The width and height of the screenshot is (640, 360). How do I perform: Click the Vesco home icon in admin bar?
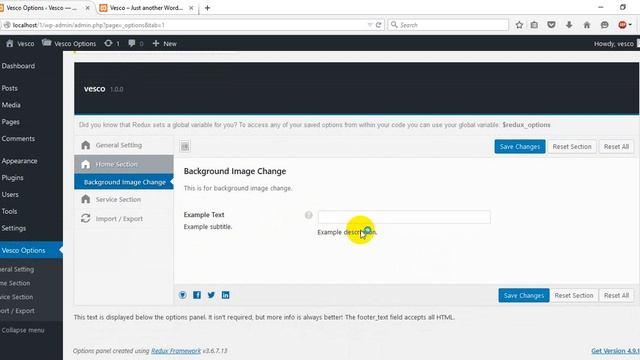(x=10, y=43)
